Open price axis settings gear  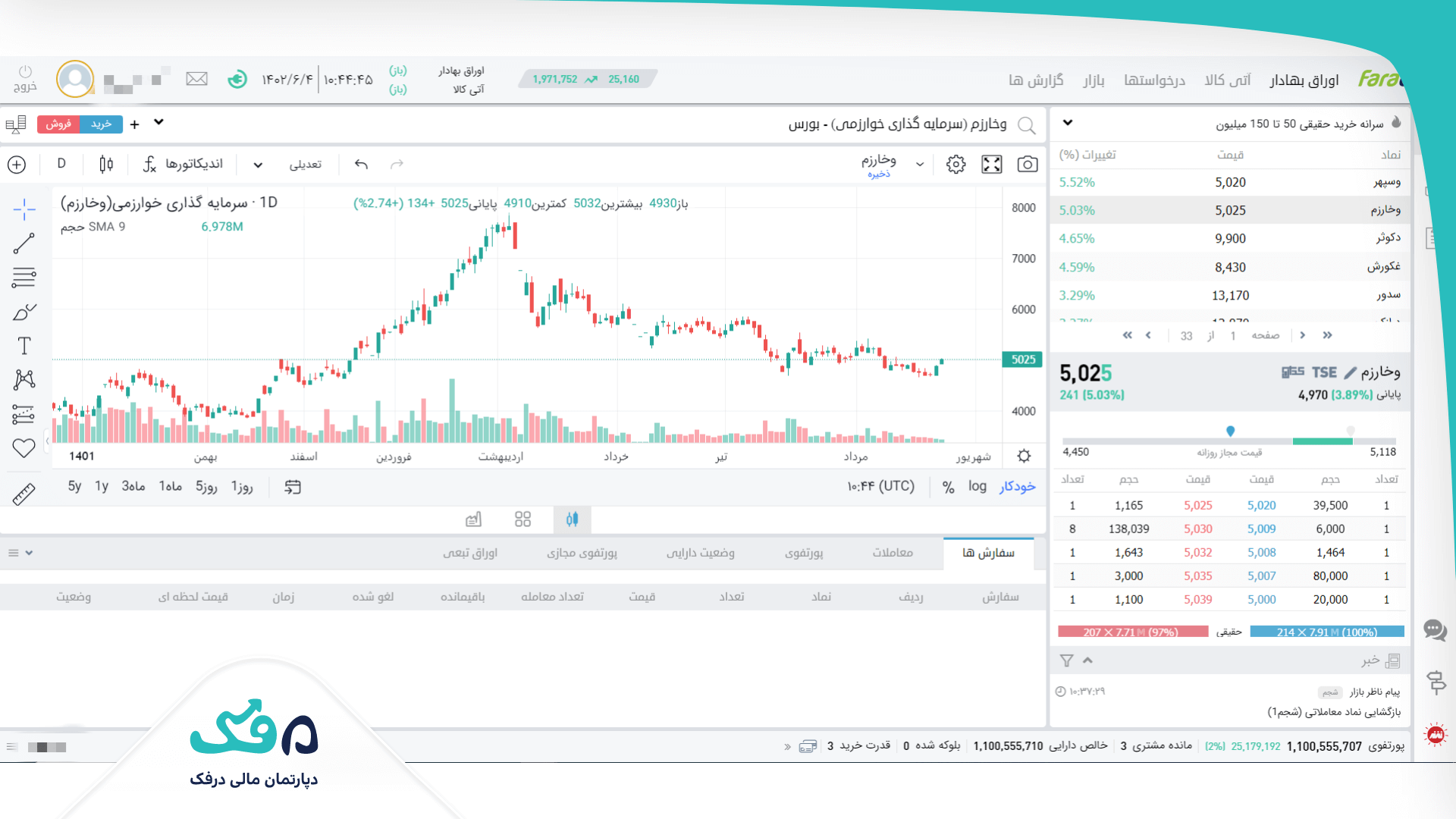(1024, 456)
